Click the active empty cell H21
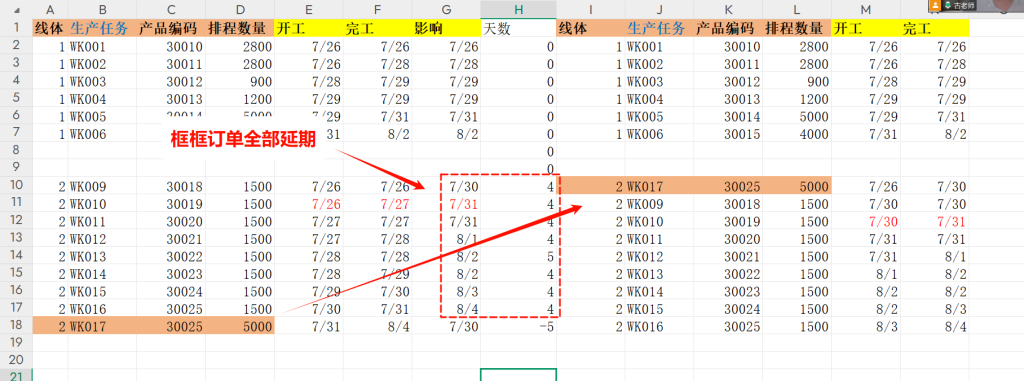This screenshot has height=381, width=1024. [x=518, y=375]
